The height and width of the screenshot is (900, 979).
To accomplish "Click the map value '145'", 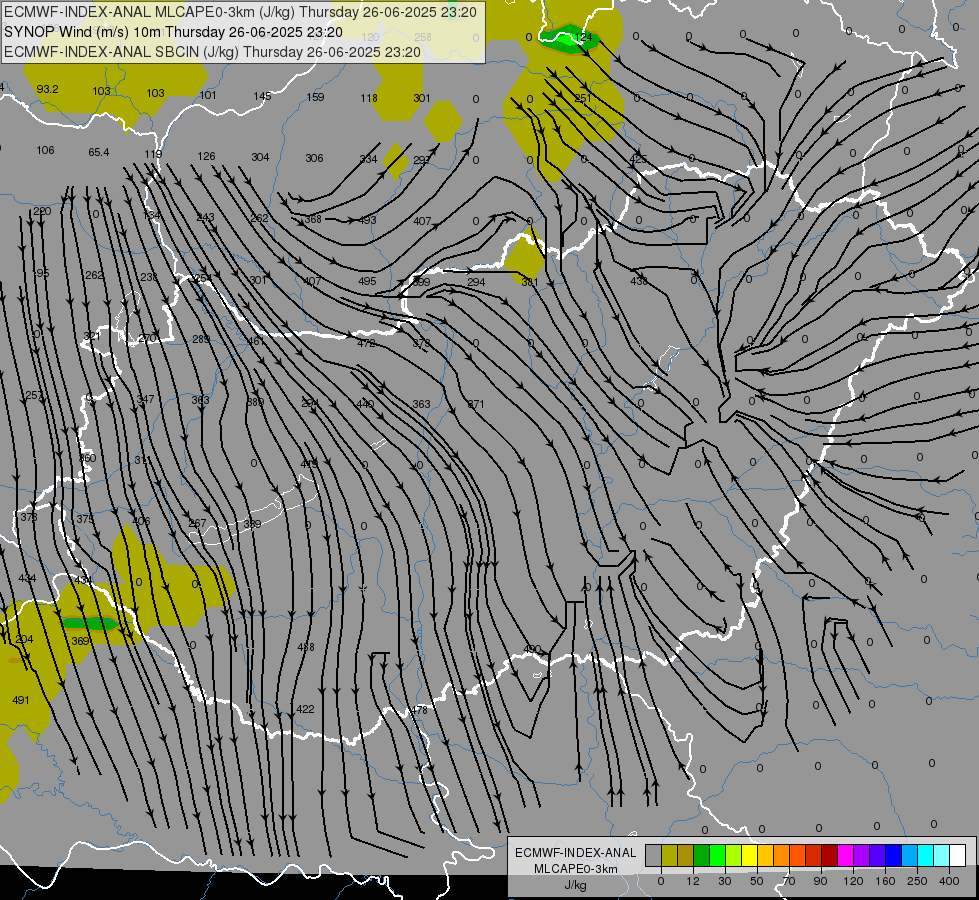I will click(x=262, y=96).
